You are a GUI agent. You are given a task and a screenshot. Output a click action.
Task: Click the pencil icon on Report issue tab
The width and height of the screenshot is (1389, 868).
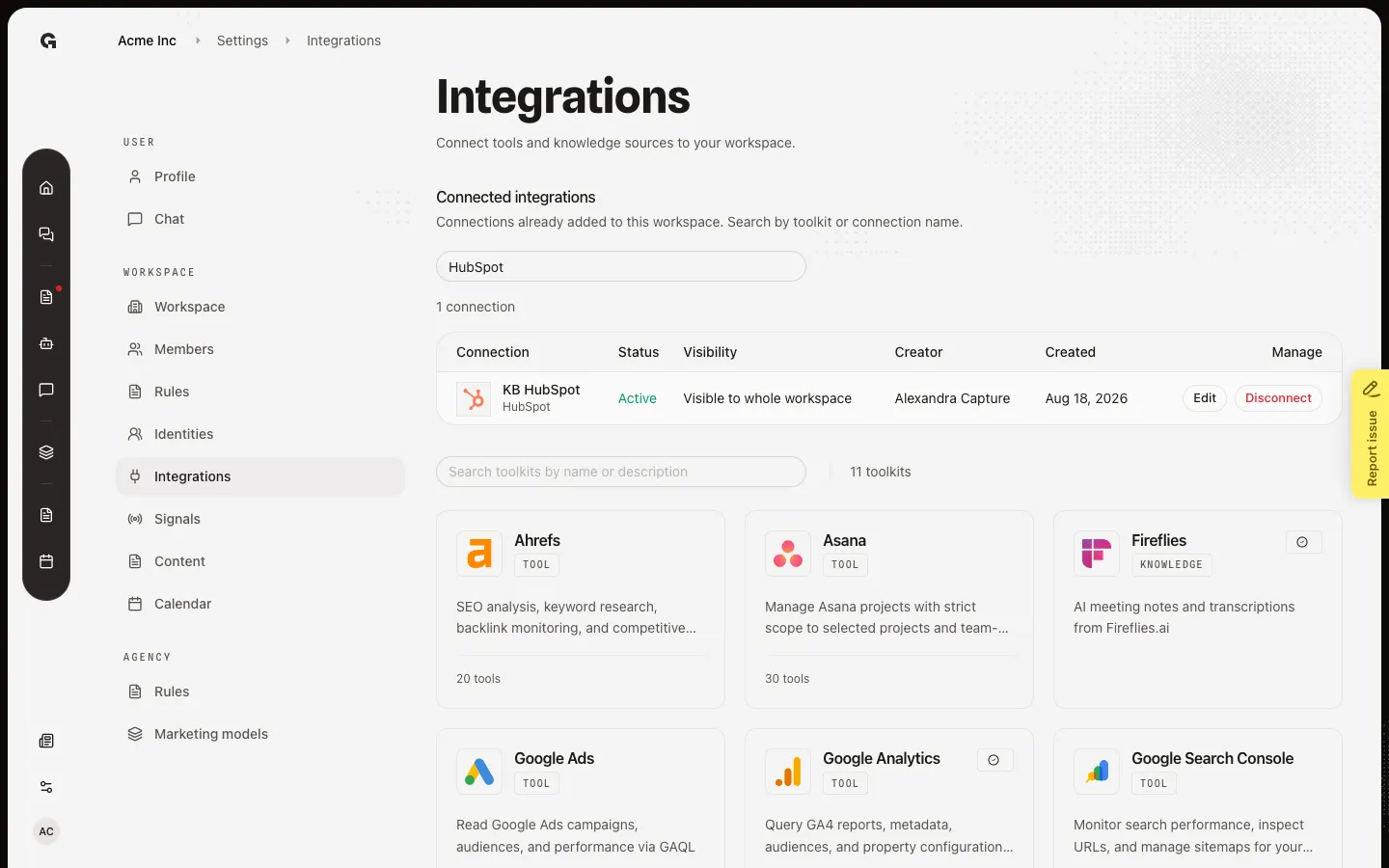pos(1371,389)
